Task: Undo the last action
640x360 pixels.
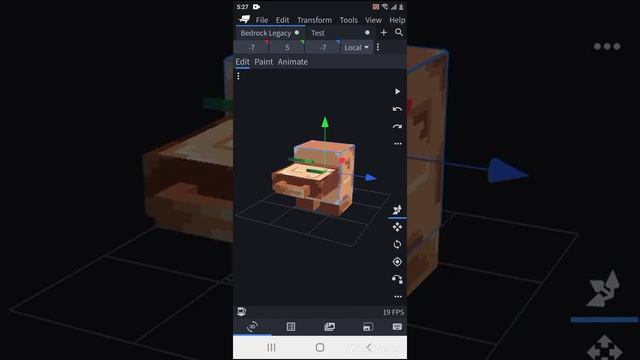Action: point(397,109)
